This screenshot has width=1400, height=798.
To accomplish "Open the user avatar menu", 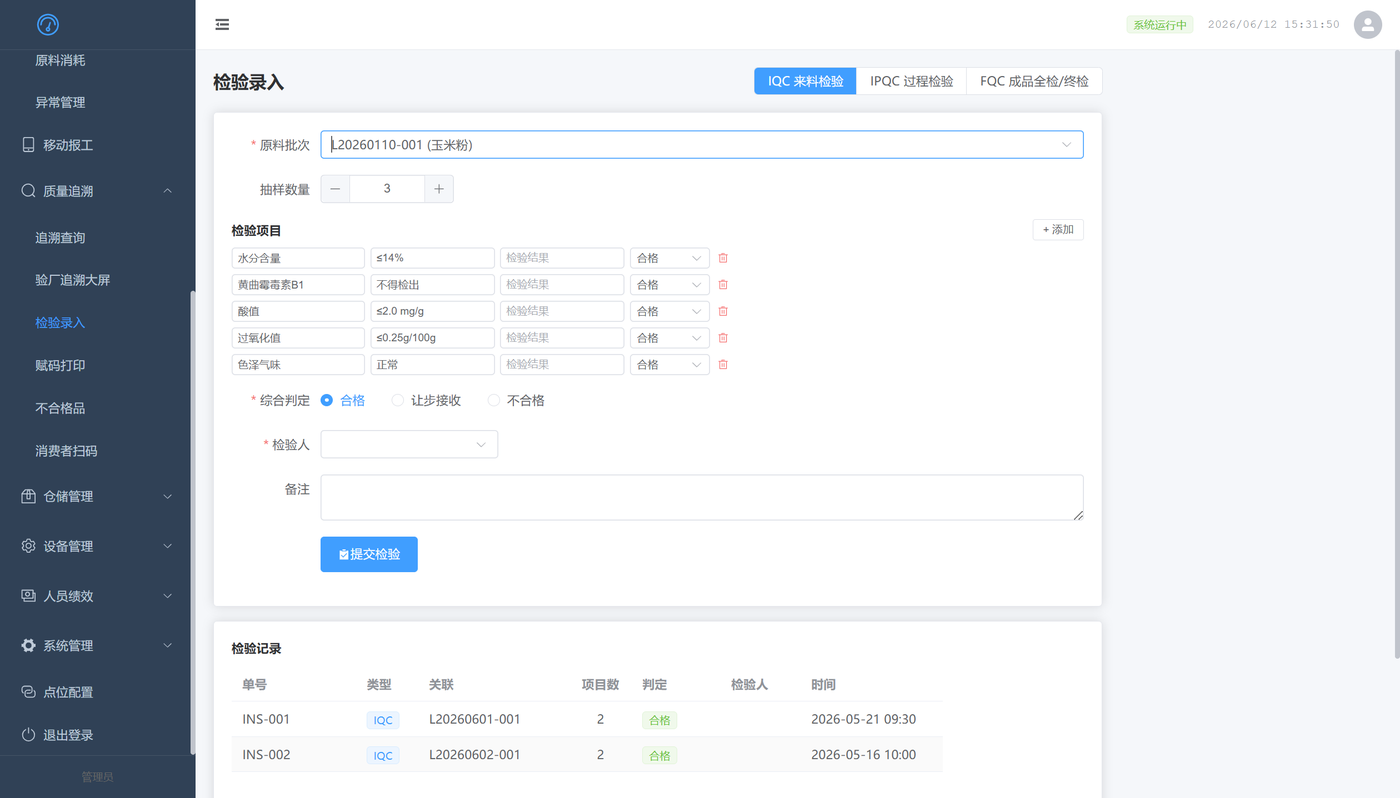I will (1367, 24).
